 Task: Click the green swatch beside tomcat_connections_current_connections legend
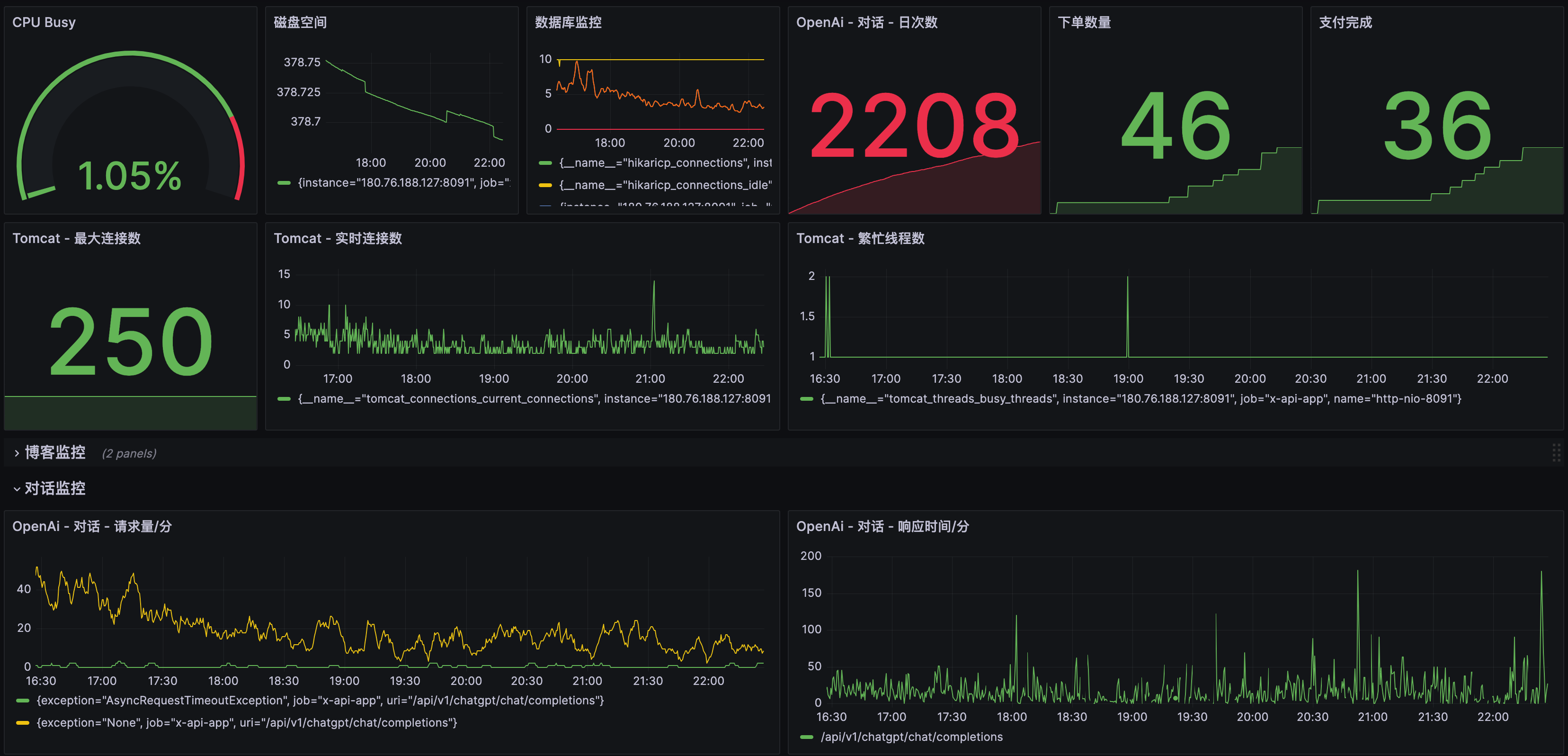[284, 399]
